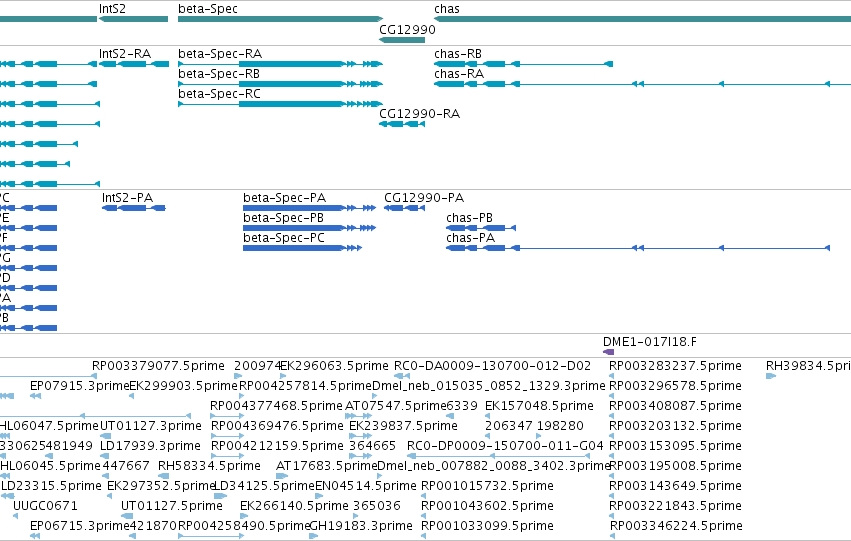Select the Dmel_neb_007882_0088_3402.3prime label
This screenshot has height=541, width=851.
coord(493,466)
